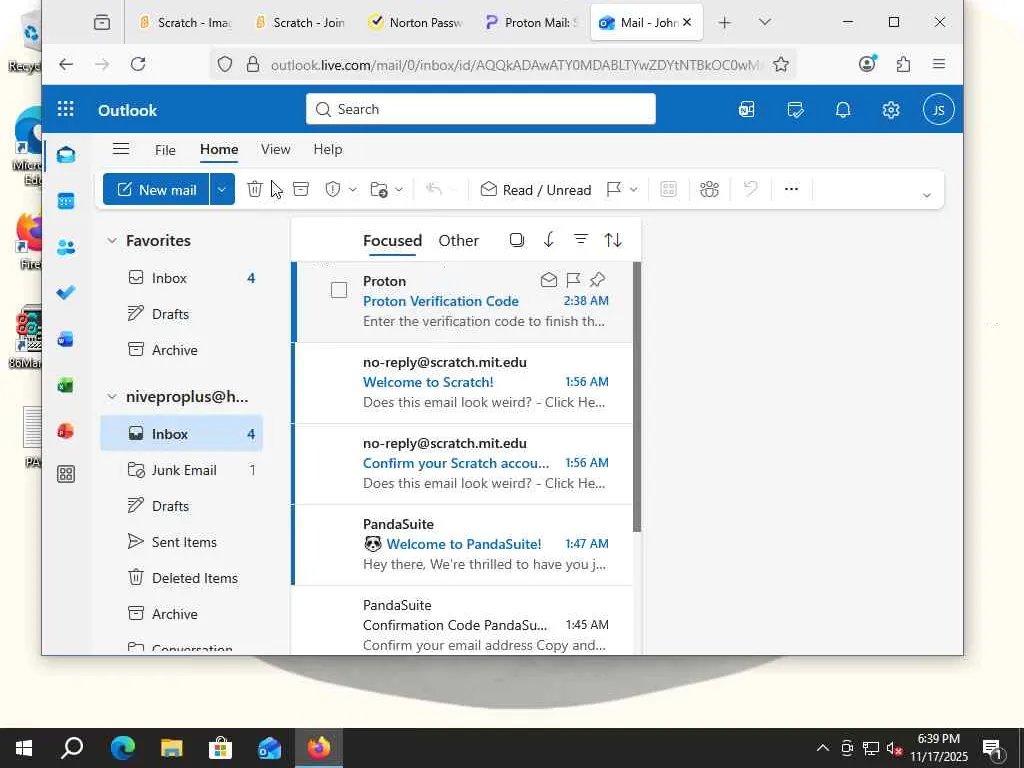Image resolution: width=1024 pixels, height=768 pixels.
Task: Open Word app from left rail
Action: (x=65, y=339)
